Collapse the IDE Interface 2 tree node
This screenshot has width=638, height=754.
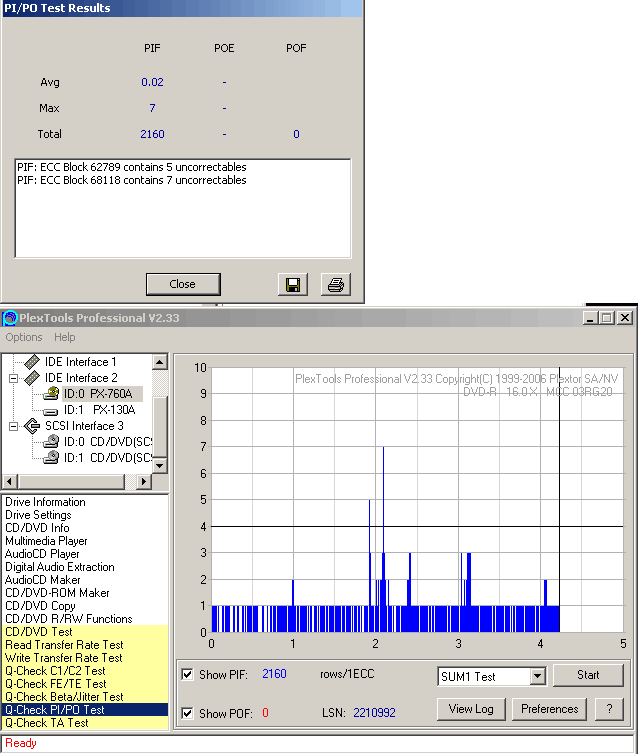14,378
